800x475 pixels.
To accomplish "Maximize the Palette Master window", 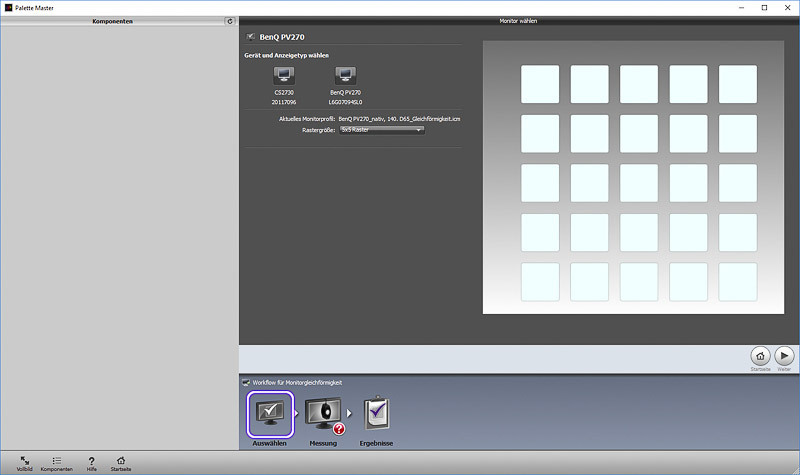I will click(764, 7).
